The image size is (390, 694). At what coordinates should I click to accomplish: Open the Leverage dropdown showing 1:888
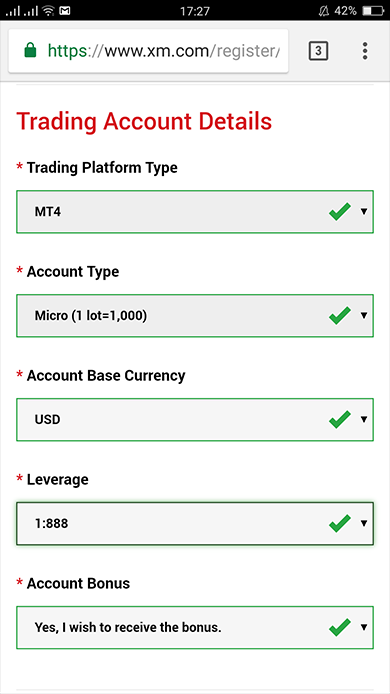pyautogui.click(x=195, y=523)
